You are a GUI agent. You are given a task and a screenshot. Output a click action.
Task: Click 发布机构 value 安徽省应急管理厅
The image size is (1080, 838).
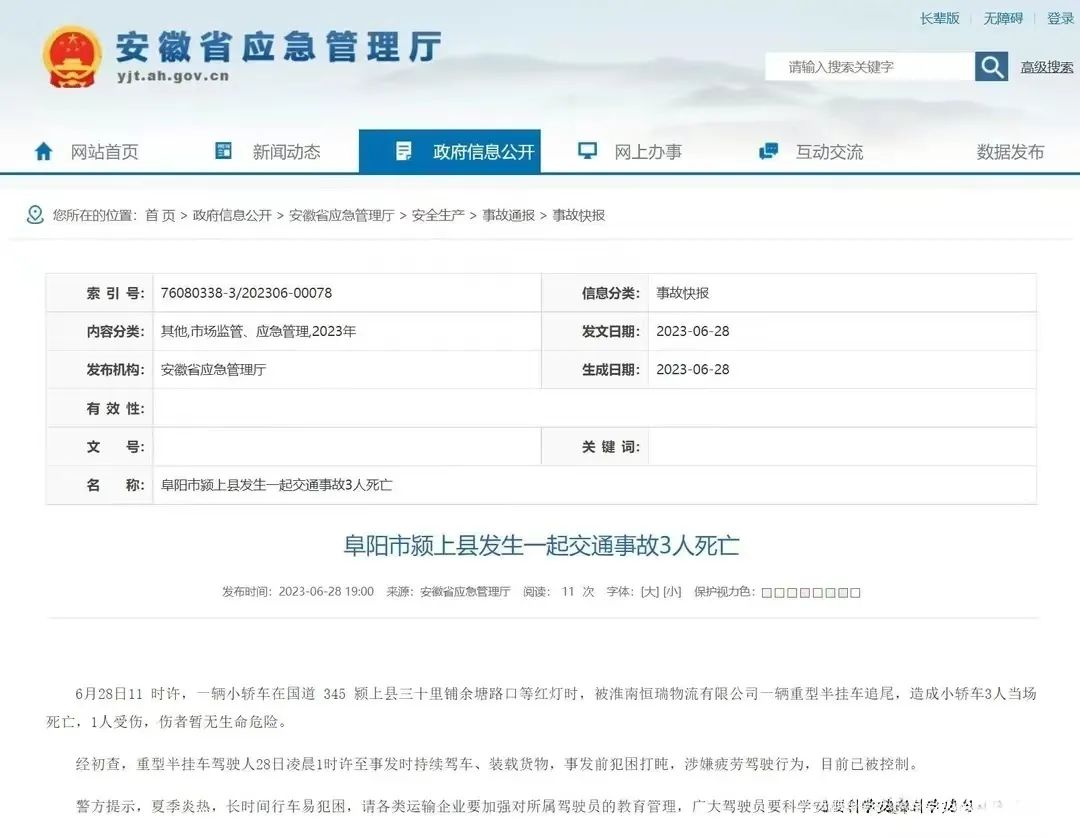[214, 370]
